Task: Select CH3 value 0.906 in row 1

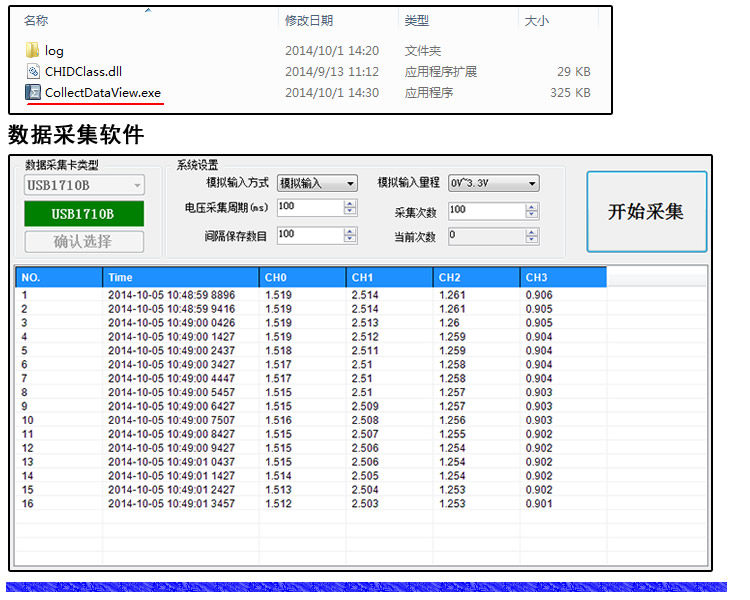Action: pos(539,295)
